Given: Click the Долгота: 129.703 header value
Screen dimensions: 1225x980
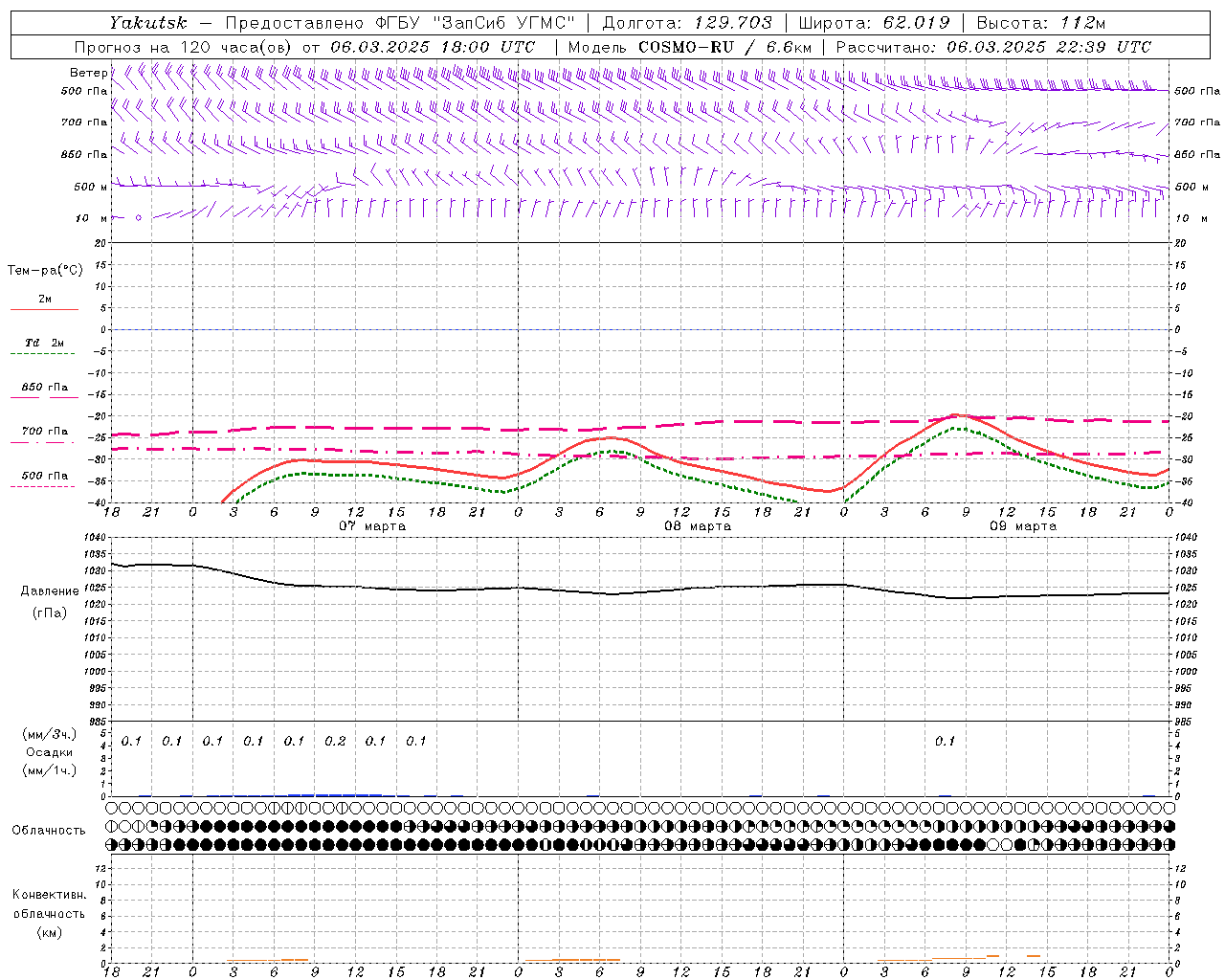Looking at the screenshot, I should coord(687,22).
